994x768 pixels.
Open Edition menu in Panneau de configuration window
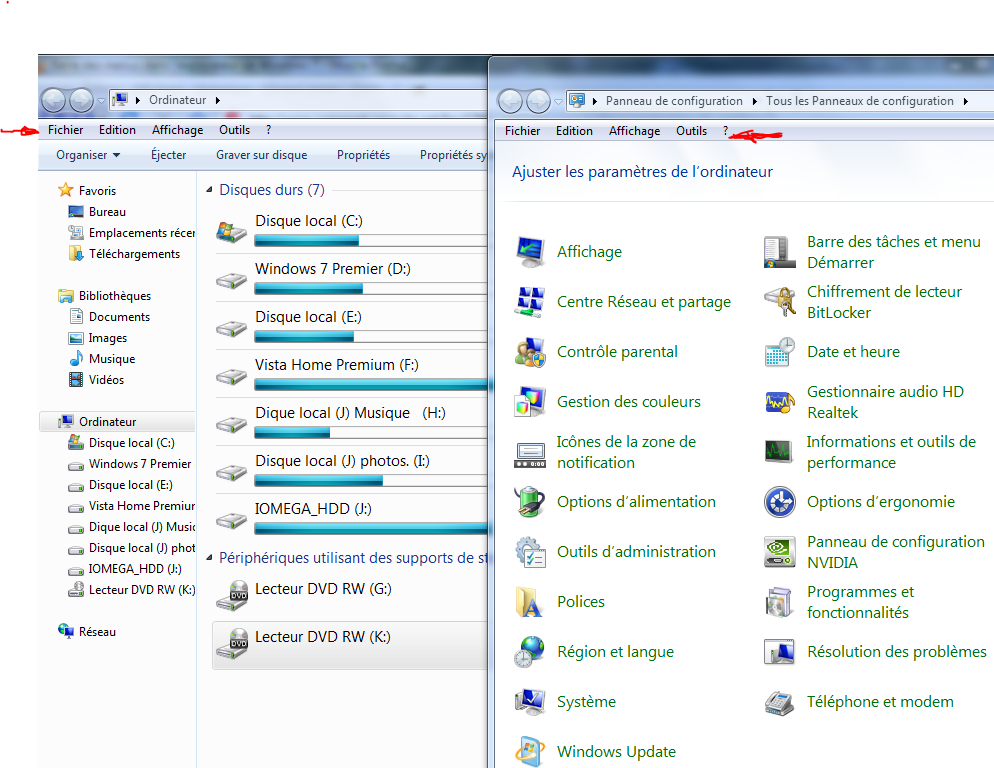coord(574,131)
